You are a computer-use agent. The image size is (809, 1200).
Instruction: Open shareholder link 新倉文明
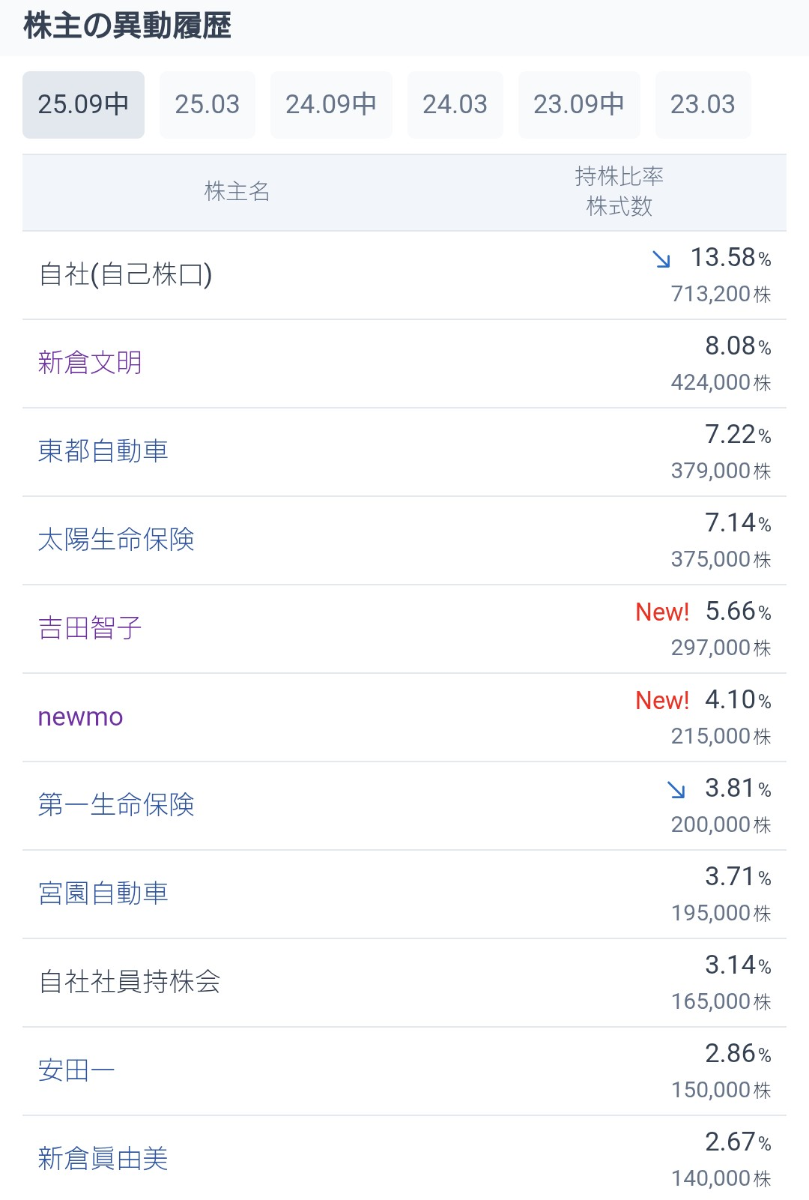click(90, 363)
